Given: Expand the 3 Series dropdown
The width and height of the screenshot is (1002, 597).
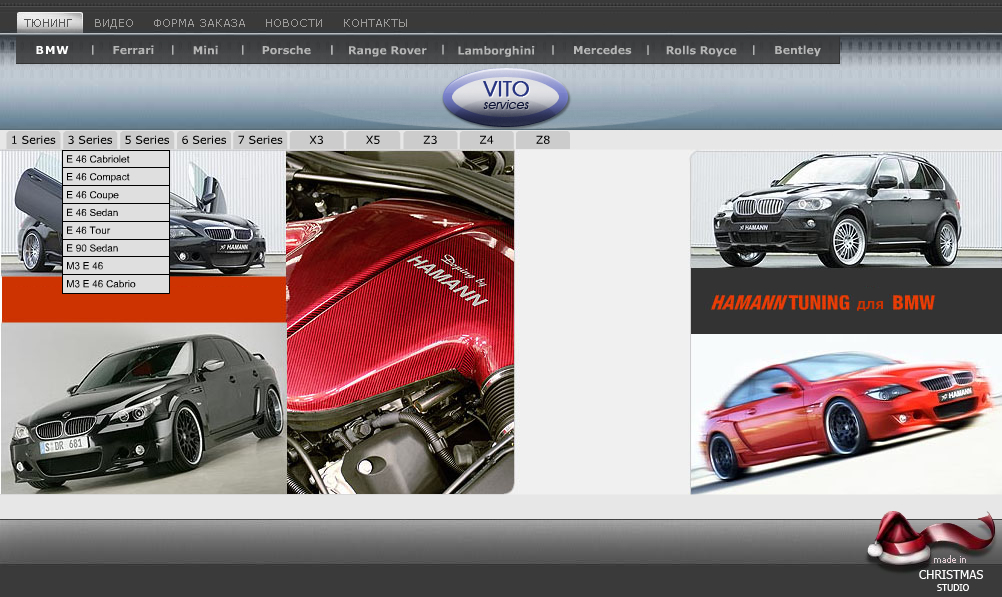Looking at the screenshot, I should pyautogui.click(x=90, y=140).
